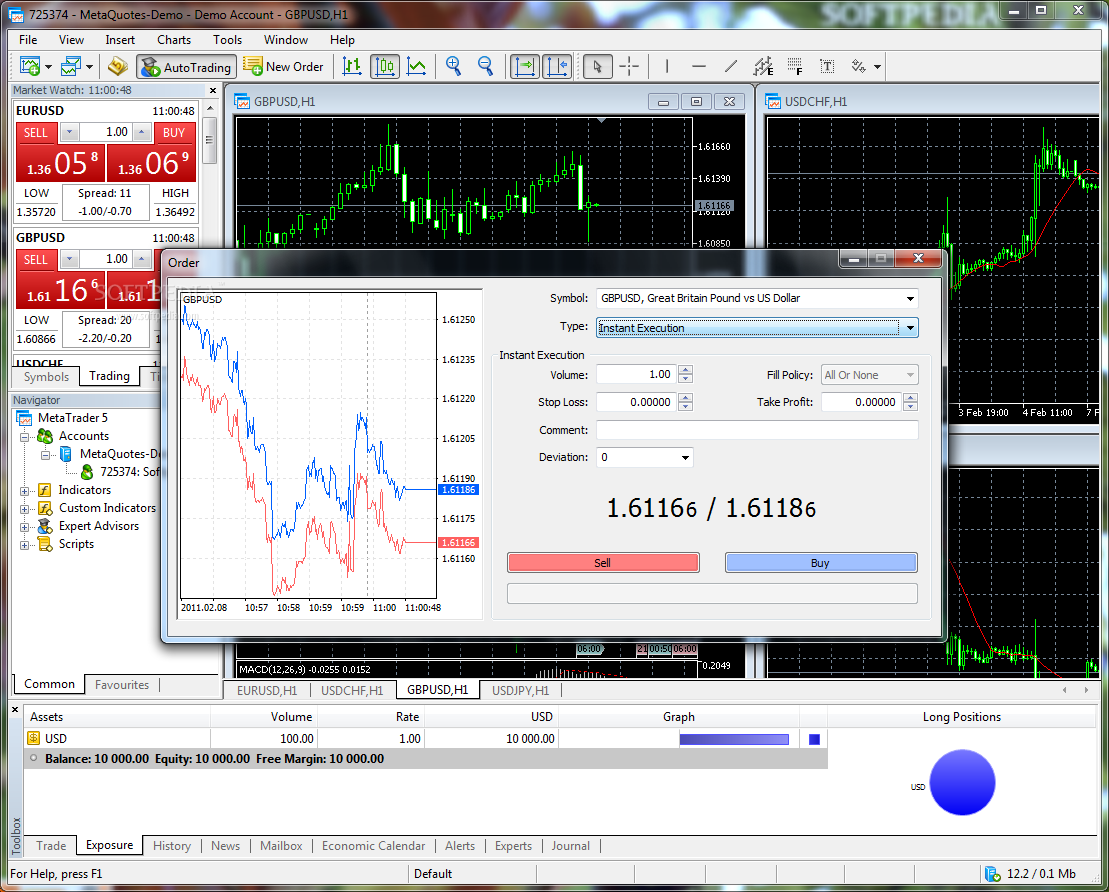Expand the Indicators tree node
Viewport: 1109px width, 892px height.
(24, 490)
